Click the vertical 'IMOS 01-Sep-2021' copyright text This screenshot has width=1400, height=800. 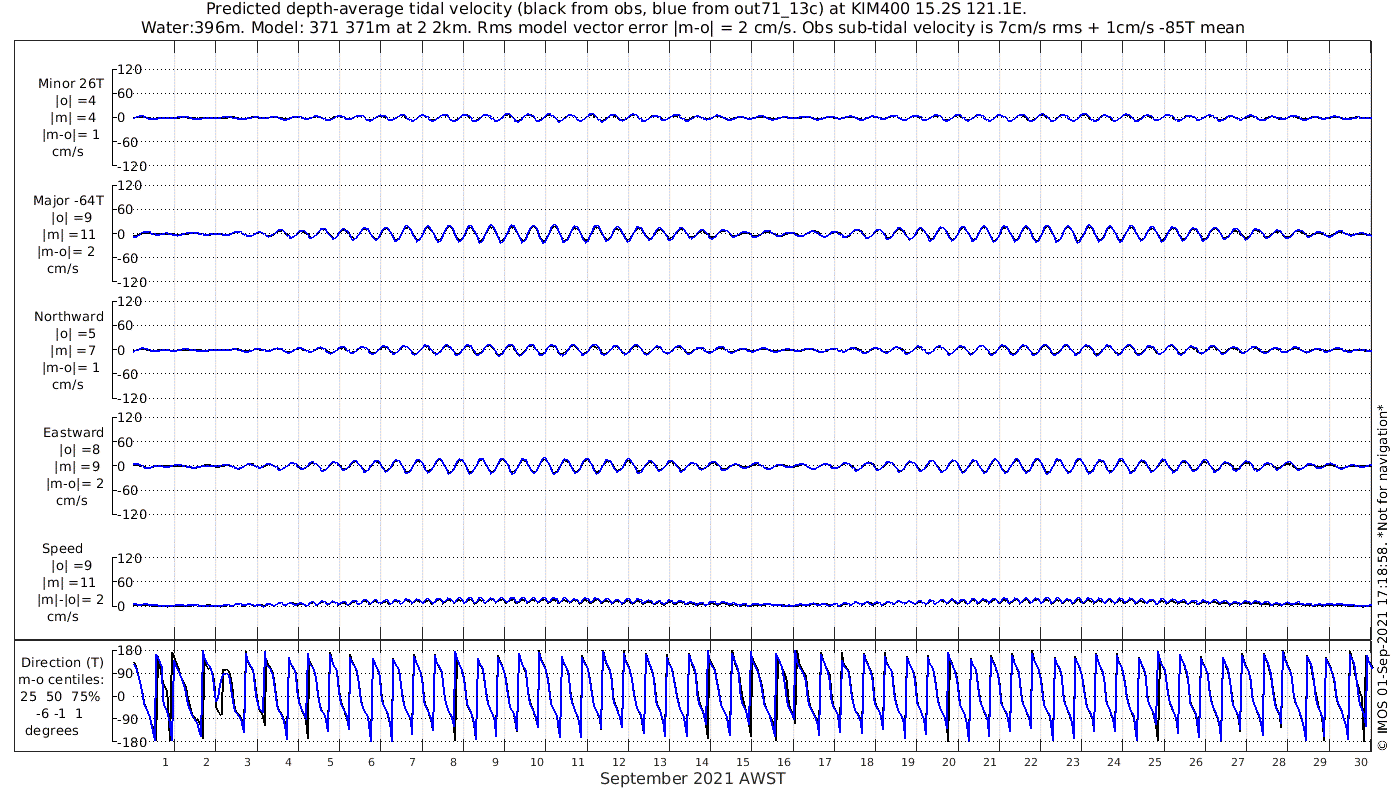(1383, 576)
